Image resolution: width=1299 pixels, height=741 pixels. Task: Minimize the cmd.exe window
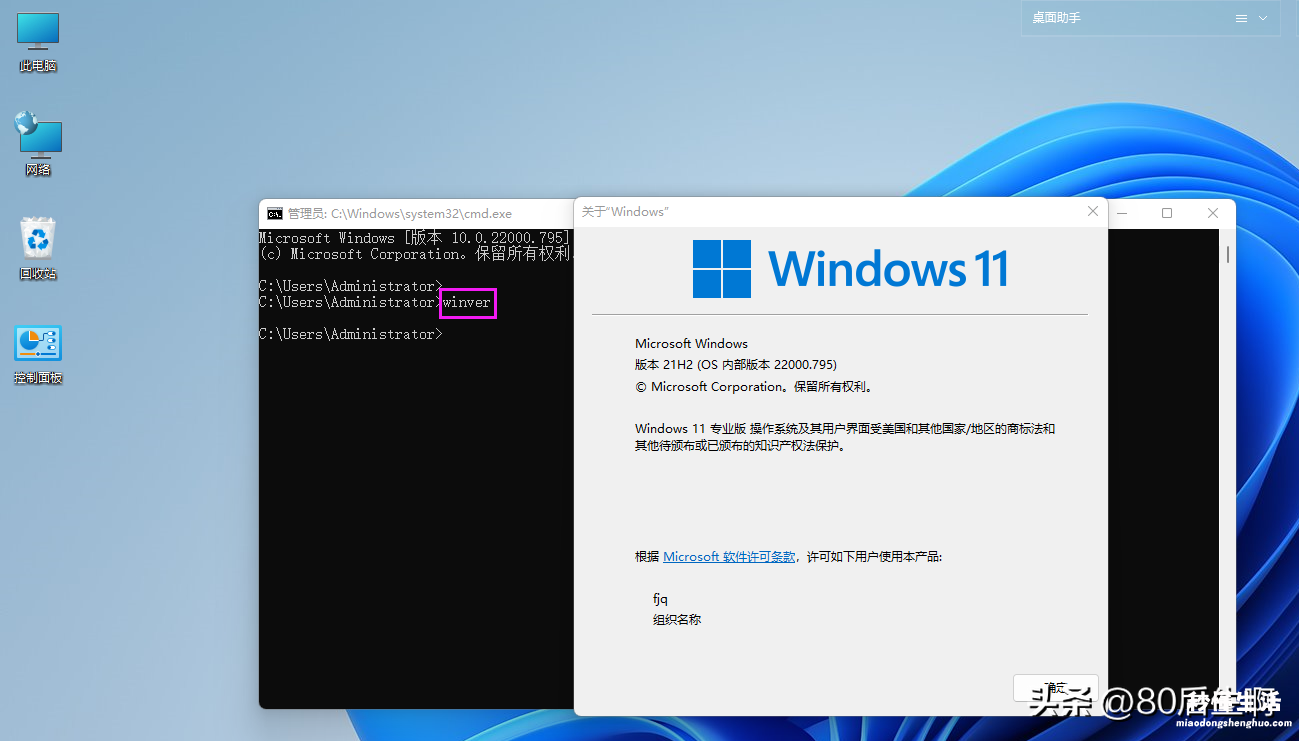(x=1124, y=213)
